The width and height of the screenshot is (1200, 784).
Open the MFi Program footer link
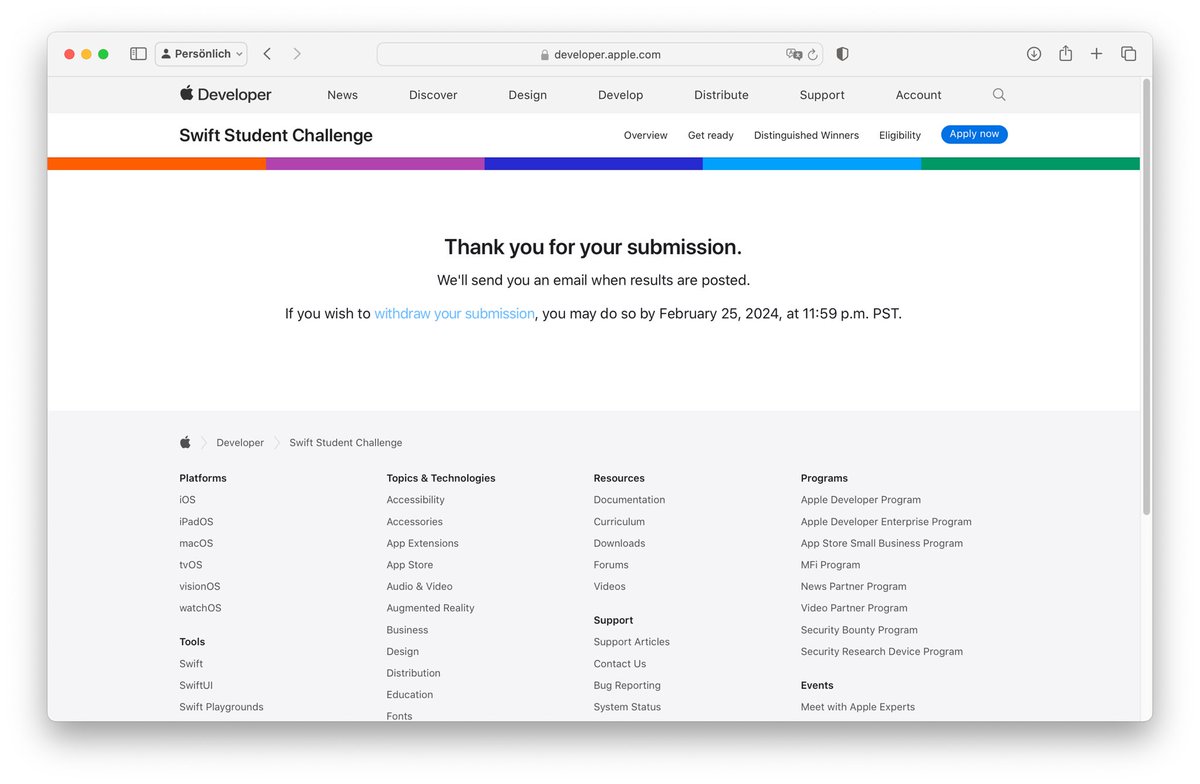point(830,565)
